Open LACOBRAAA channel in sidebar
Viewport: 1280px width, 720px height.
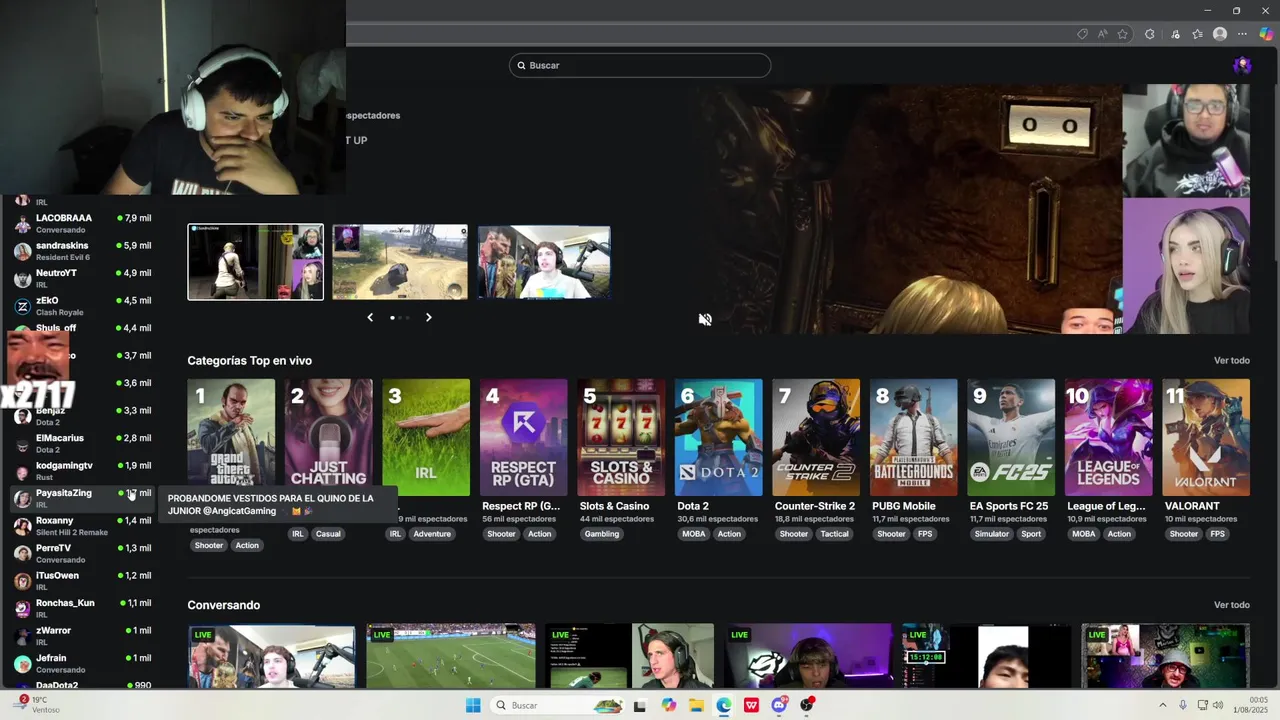click(83, 223)
